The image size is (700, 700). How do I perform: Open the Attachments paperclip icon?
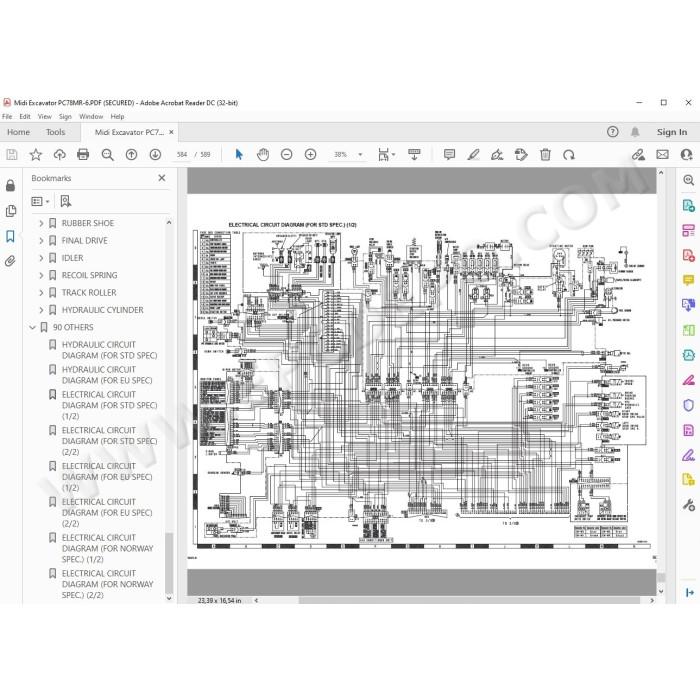coord(10,261)
